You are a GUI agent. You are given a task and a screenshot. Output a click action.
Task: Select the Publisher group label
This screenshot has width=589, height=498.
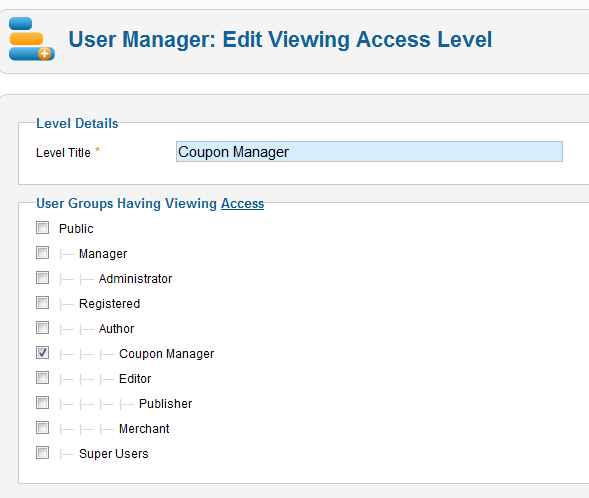165,404
